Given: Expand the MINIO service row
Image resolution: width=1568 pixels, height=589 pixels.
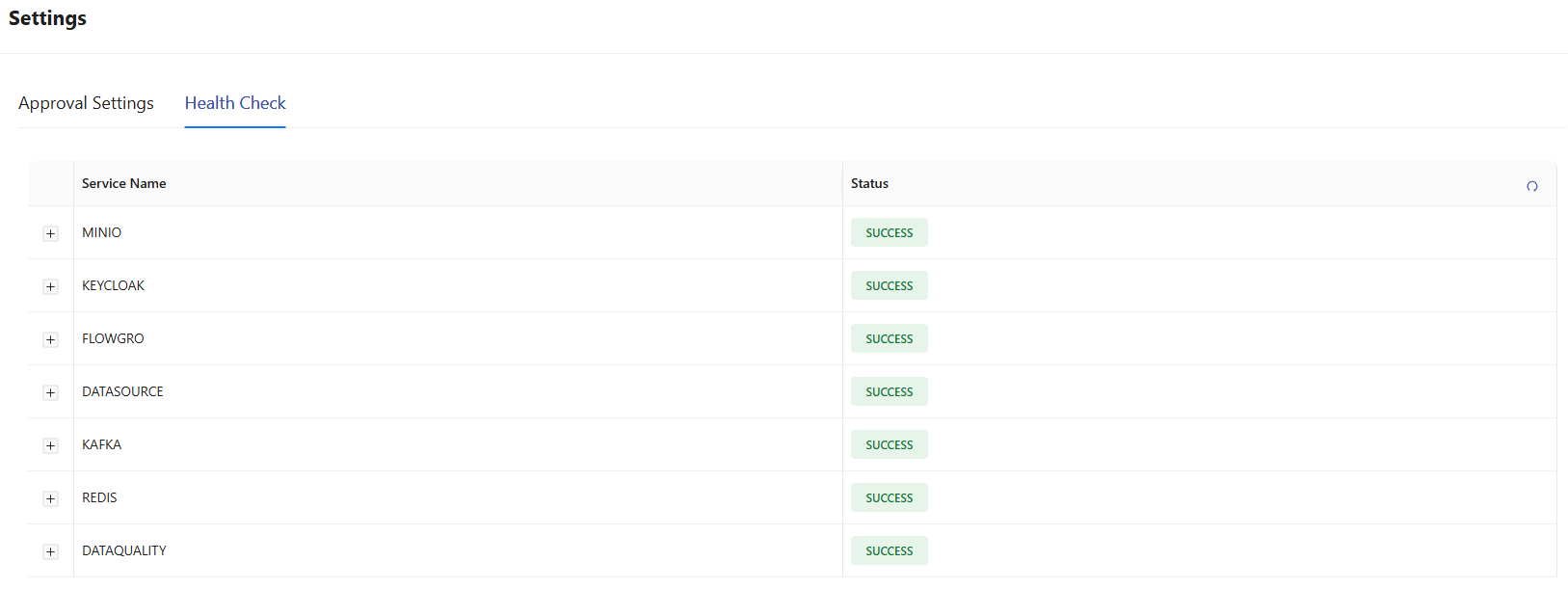Looking at the screenshot, I should click(51, 233).
